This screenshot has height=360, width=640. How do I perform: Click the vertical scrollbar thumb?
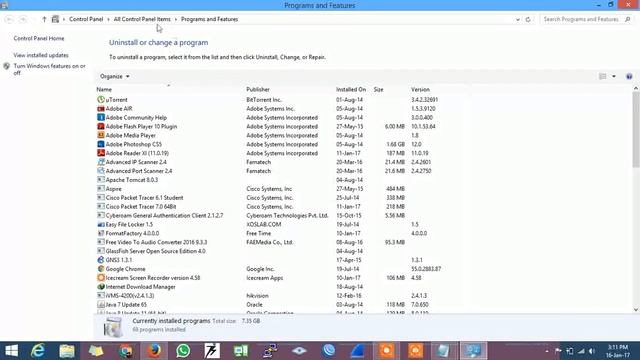636,129
